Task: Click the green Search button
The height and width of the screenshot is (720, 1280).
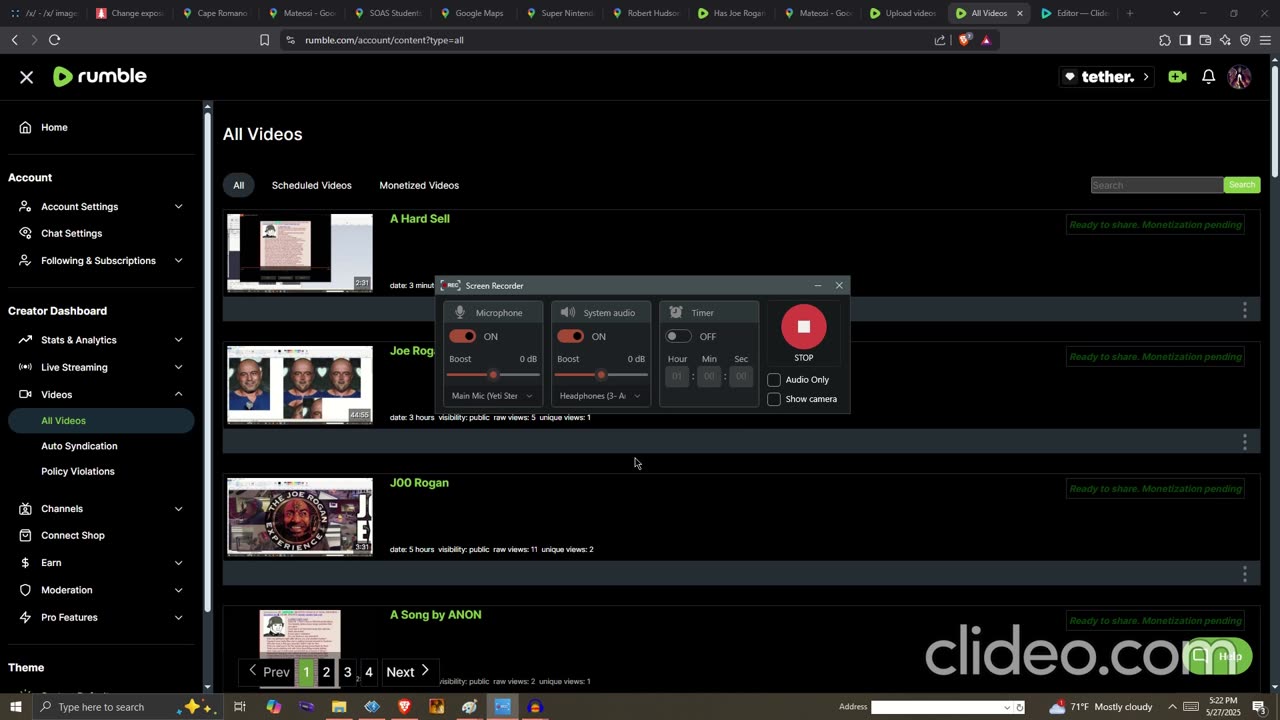Action: [x=1241, y=185]
